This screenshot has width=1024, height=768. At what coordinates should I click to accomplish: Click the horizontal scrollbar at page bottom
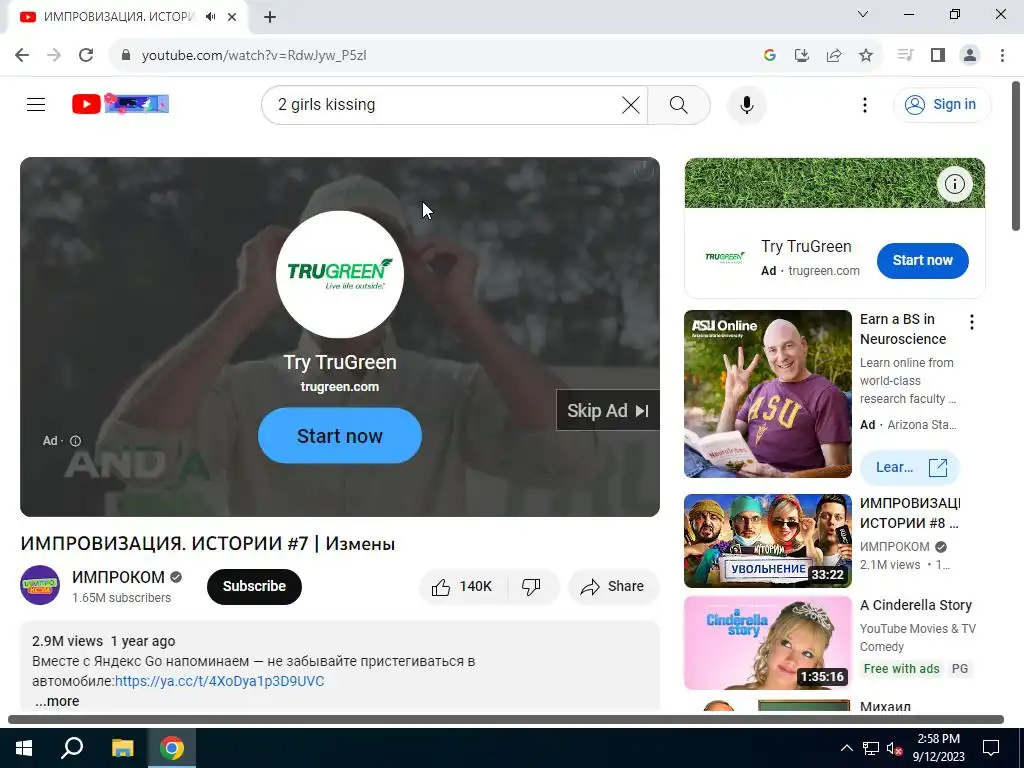click(505, 720)
